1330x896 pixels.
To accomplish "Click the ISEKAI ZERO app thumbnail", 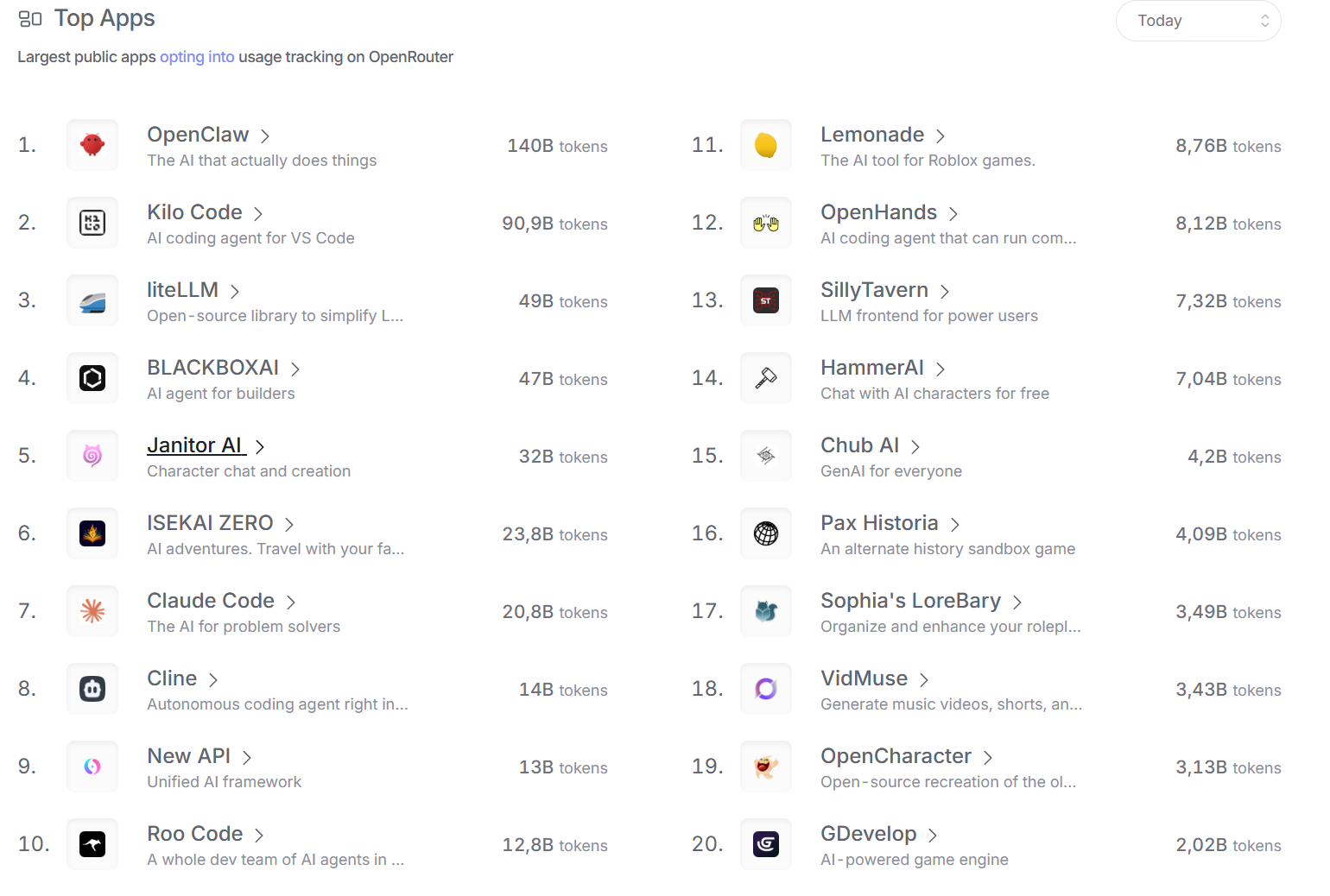I will 92,533.
